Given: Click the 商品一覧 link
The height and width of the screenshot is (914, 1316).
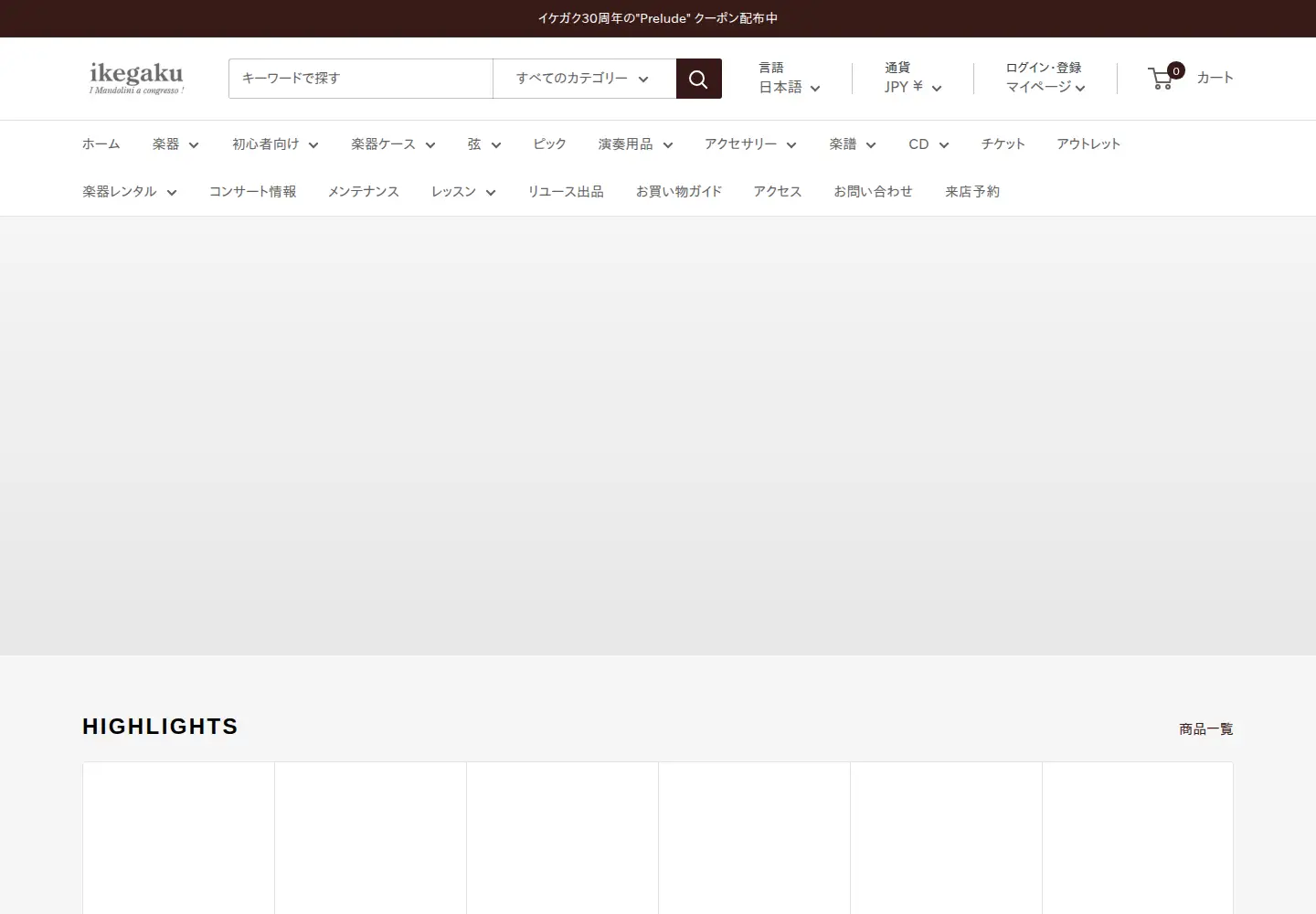Looking at the screenshot, I should tap(1206, 729).
